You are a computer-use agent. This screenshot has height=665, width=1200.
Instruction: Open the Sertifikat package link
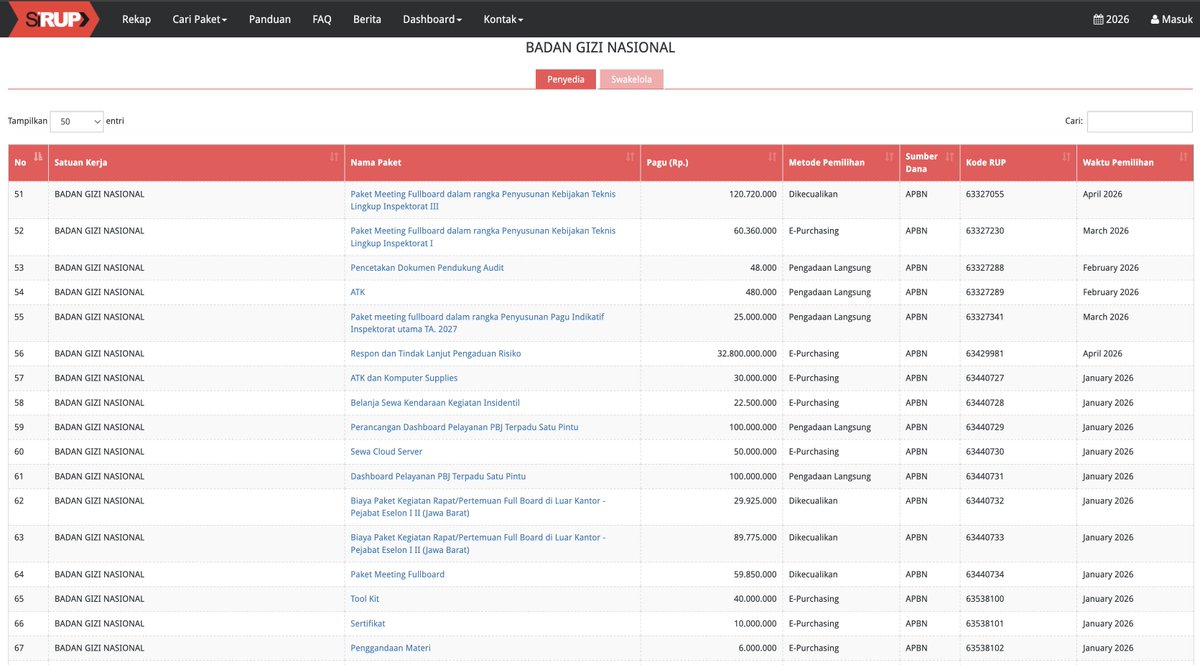click(368, 623)
